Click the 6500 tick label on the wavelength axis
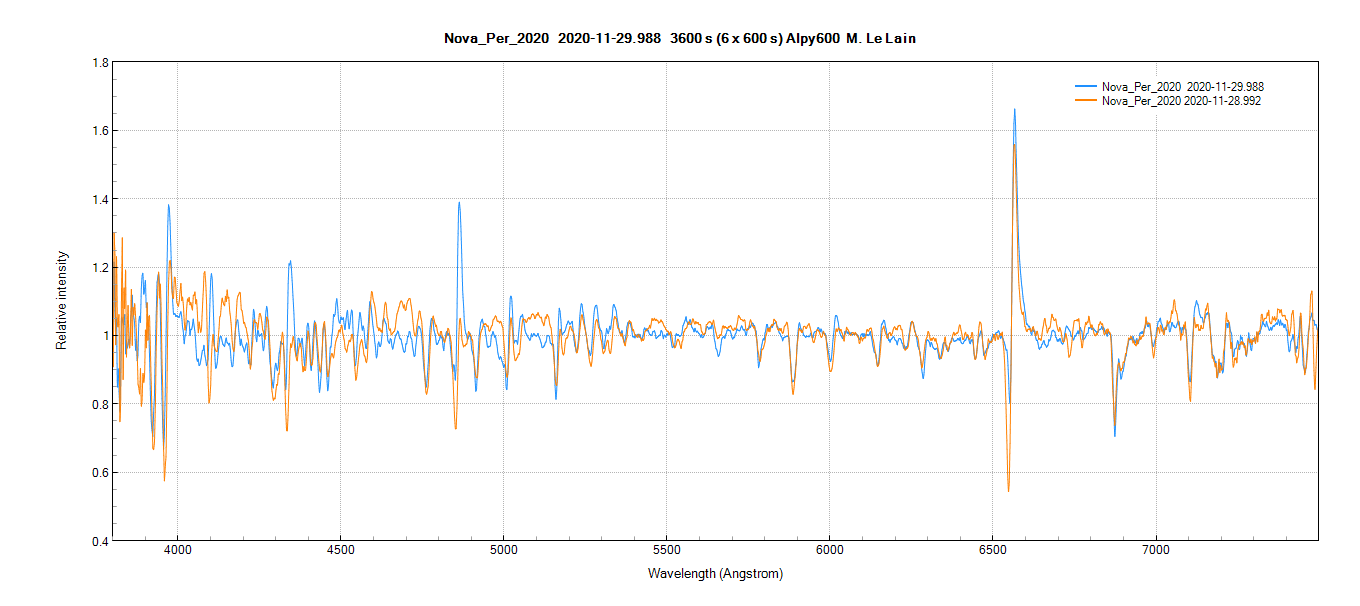This screenshot has height=606, width=1360. click(x=992, y=551)
